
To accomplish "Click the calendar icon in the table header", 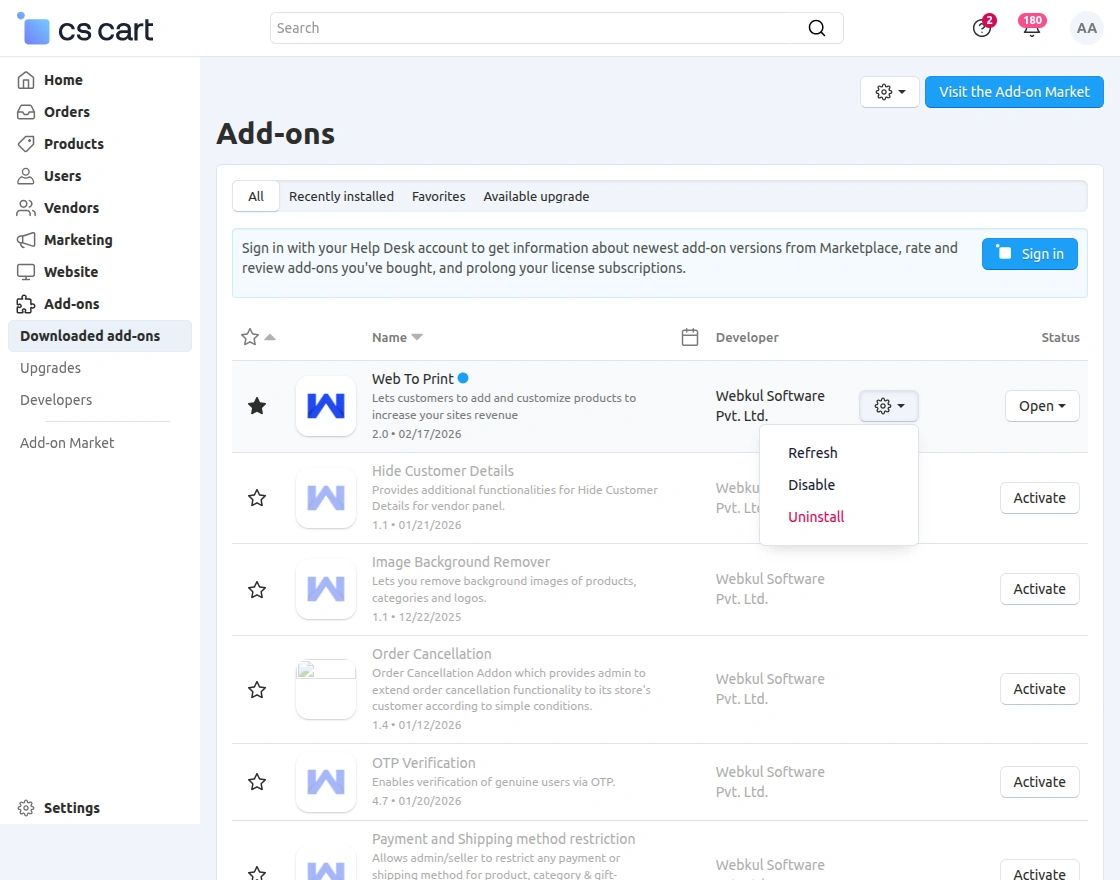I will pyautogui.click(x=689, y=337).
